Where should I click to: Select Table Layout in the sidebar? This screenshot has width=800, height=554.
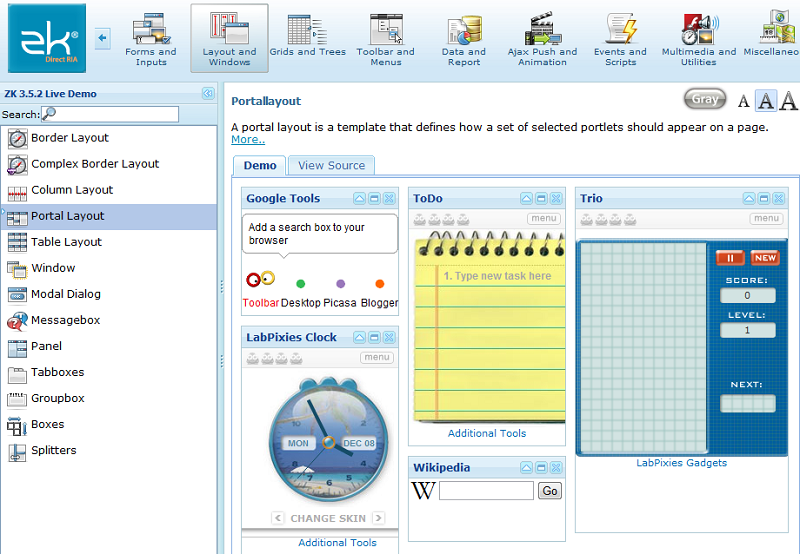coord(109,242)
